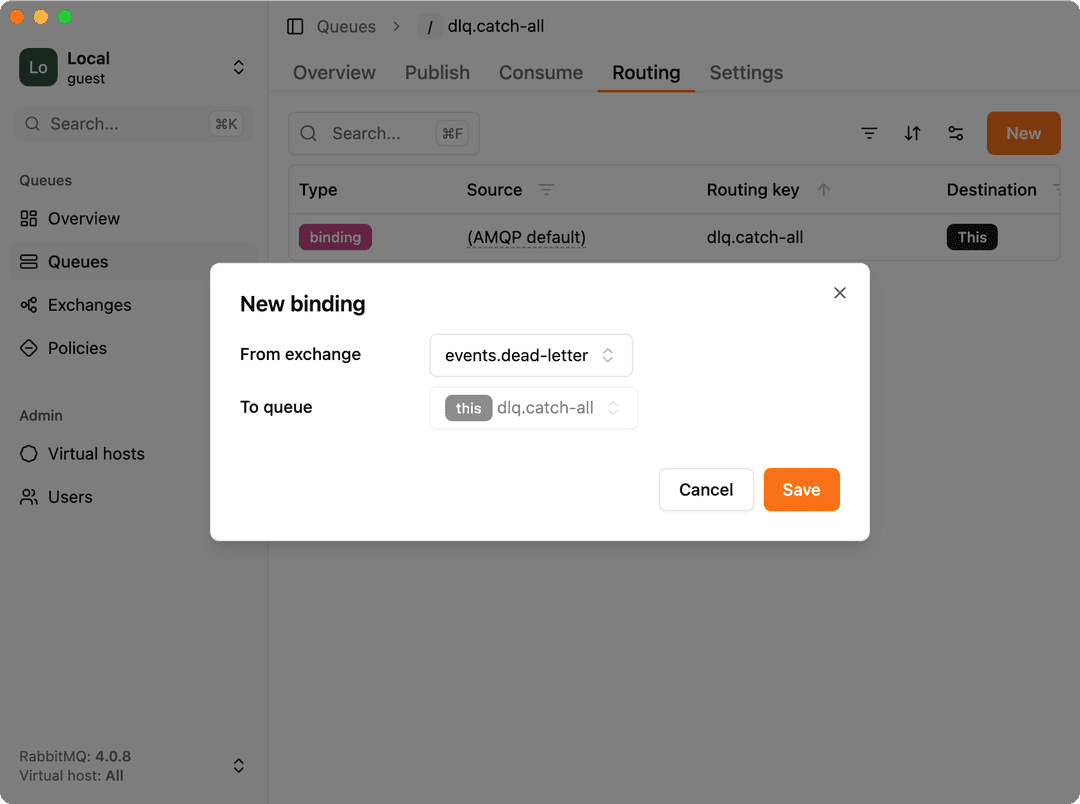Open the filter options icon above the bindings table
This screenshot has height=804, width=1080.
pos(869,132)
